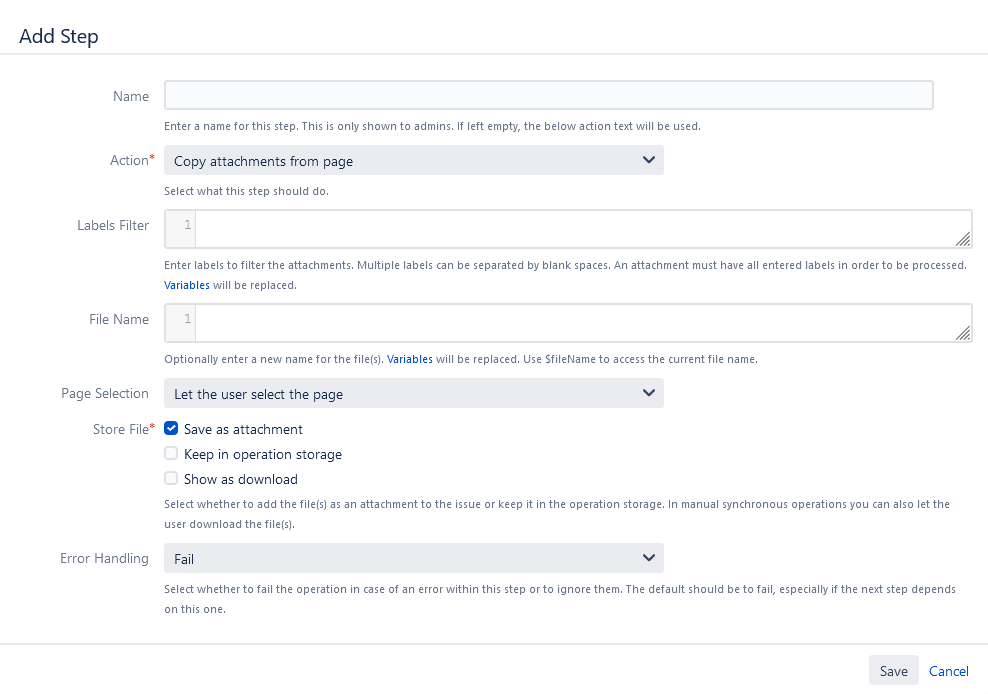Click the Add Step dialog heading
The height and width of the screenshot is (694, 988).
pos(59,36)
